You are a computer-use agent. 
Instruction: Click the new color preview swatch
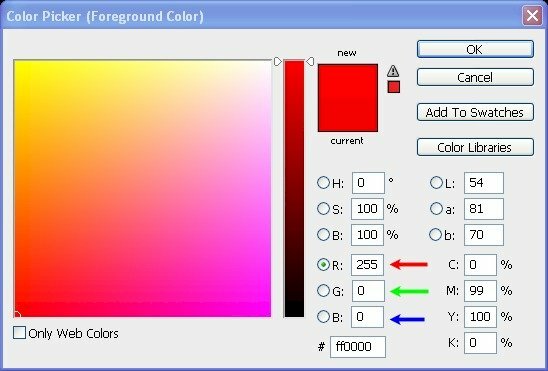348,81
